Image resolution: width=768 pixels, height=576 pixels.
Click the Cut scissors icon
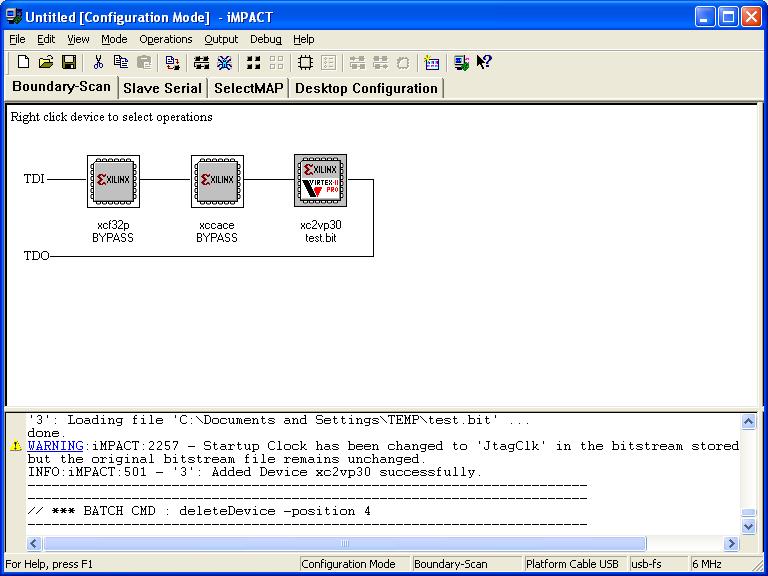[99, 63]
